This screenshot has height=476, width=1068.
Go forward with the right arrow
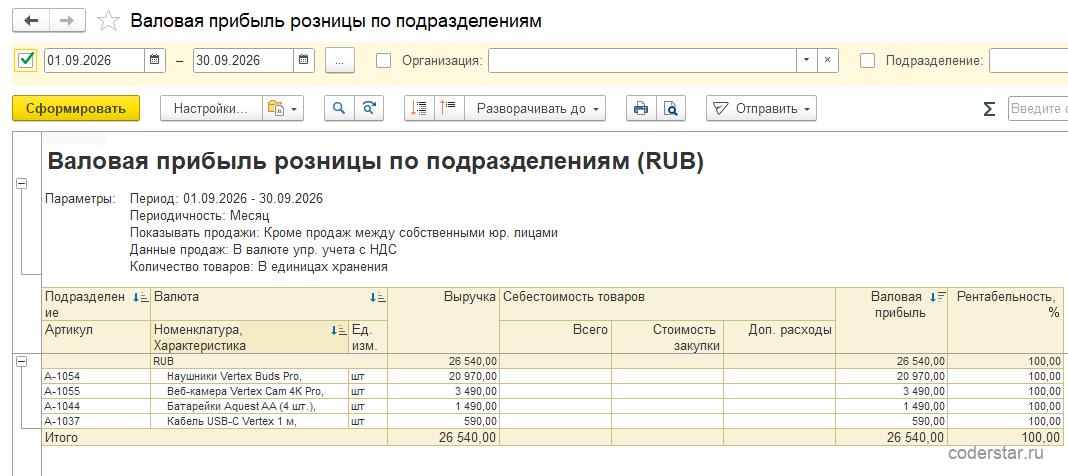point(67,20)
